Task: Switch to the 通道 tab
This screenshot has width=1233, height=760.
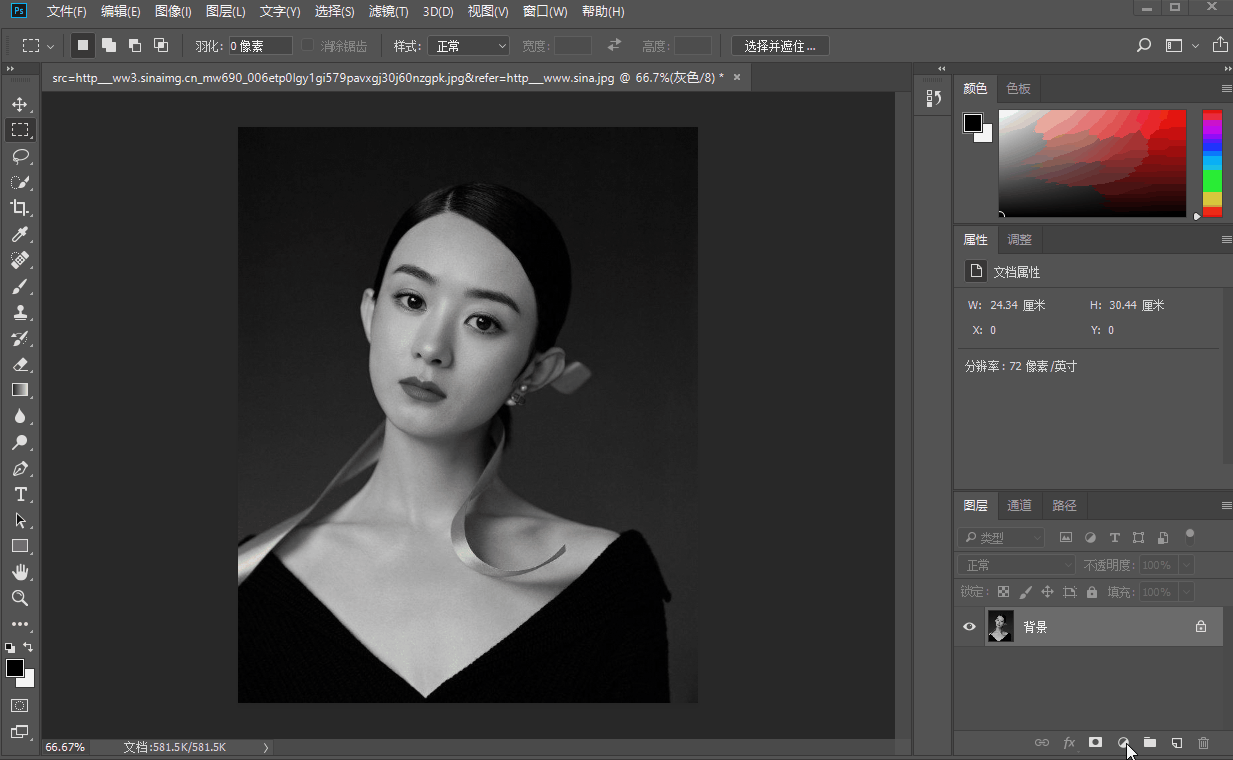Action: click(1019, 506)
